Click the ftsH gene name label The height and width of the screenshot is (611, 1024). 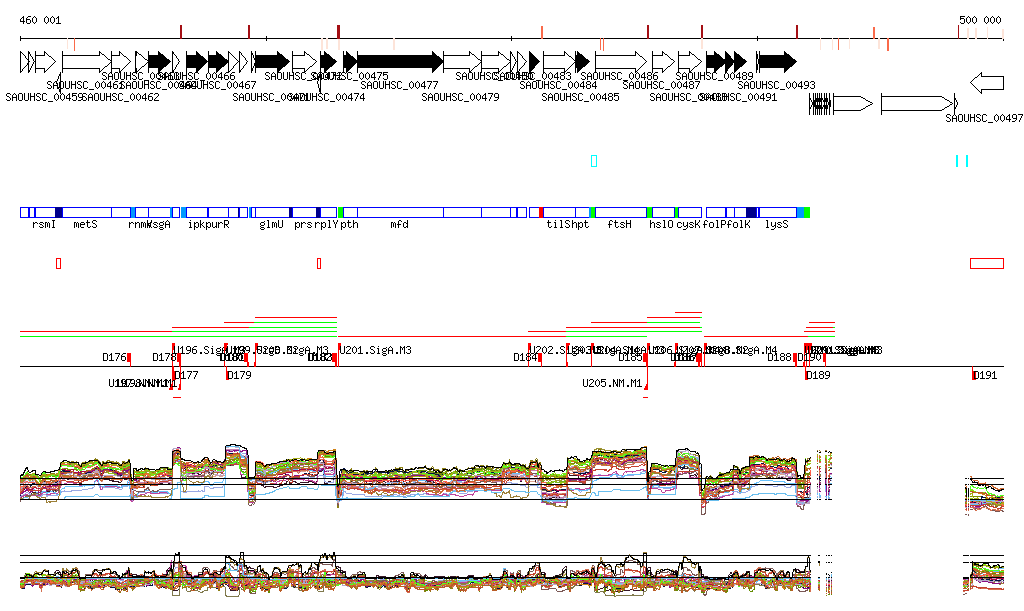pyautogui.click(x=620, y=225)
